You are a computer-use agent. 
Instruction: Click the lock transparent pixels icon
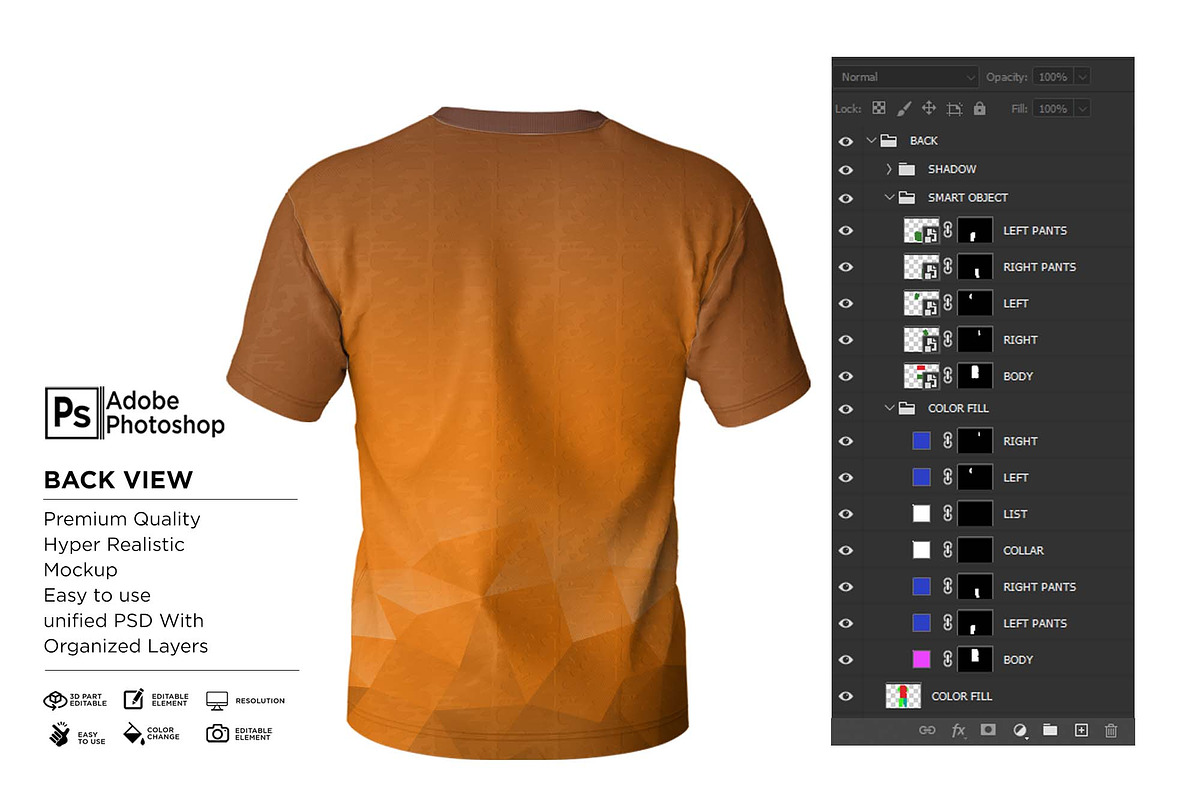(879, 108)
